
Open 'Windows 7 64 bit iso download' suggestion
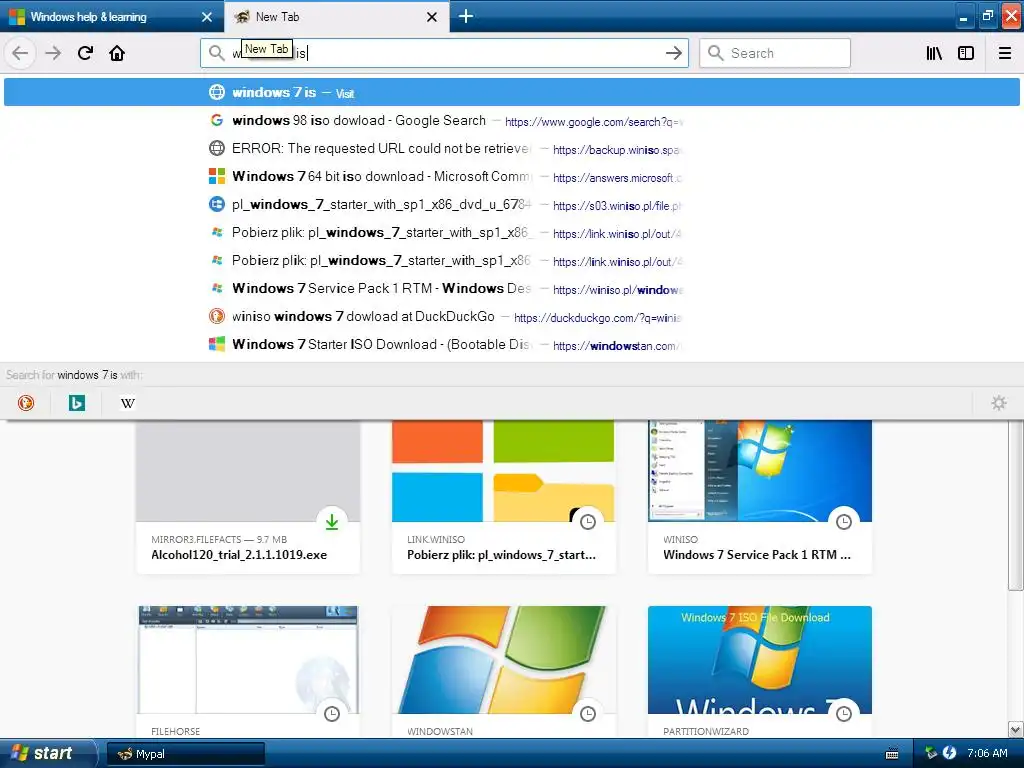(511, 176)
